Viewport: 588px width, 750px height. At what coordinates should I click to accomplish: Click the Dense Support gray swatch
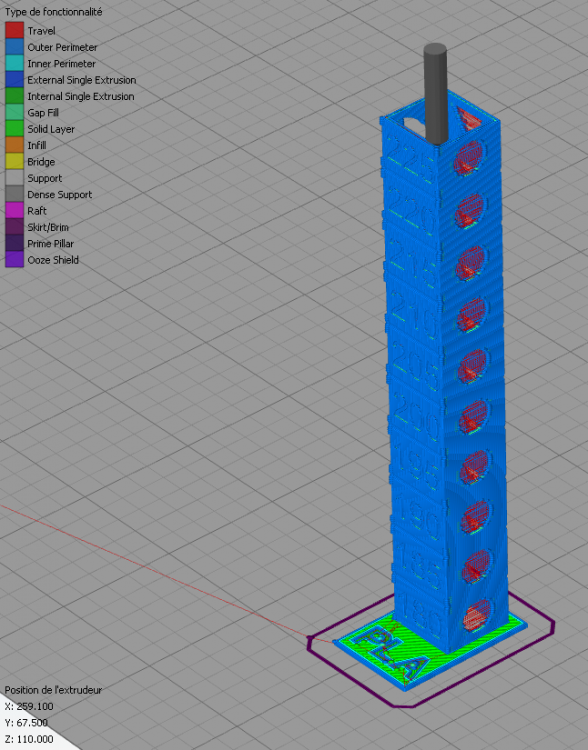click(x=14, y=194)
